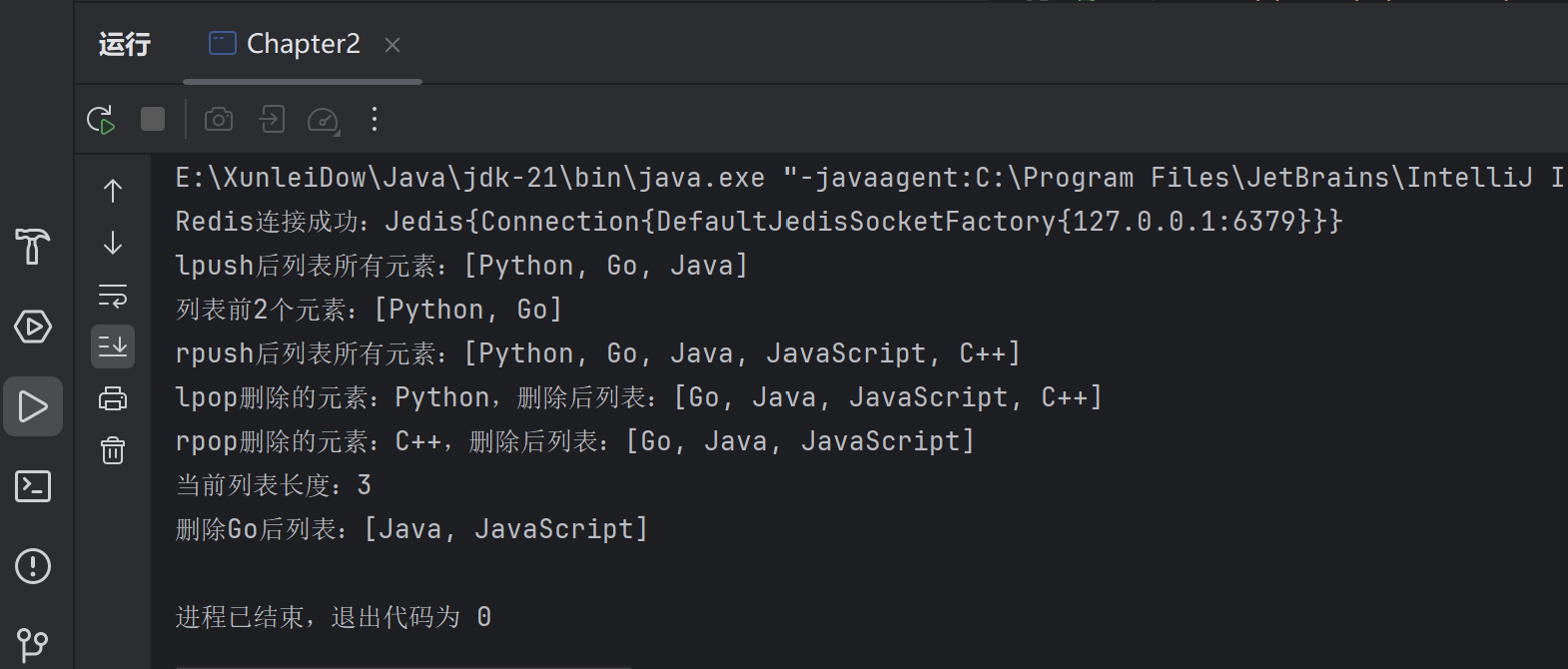The height and width of the screenshot is (669, 1568).
Task: Rerun the Chapter2 program
Action: [101, 120]
